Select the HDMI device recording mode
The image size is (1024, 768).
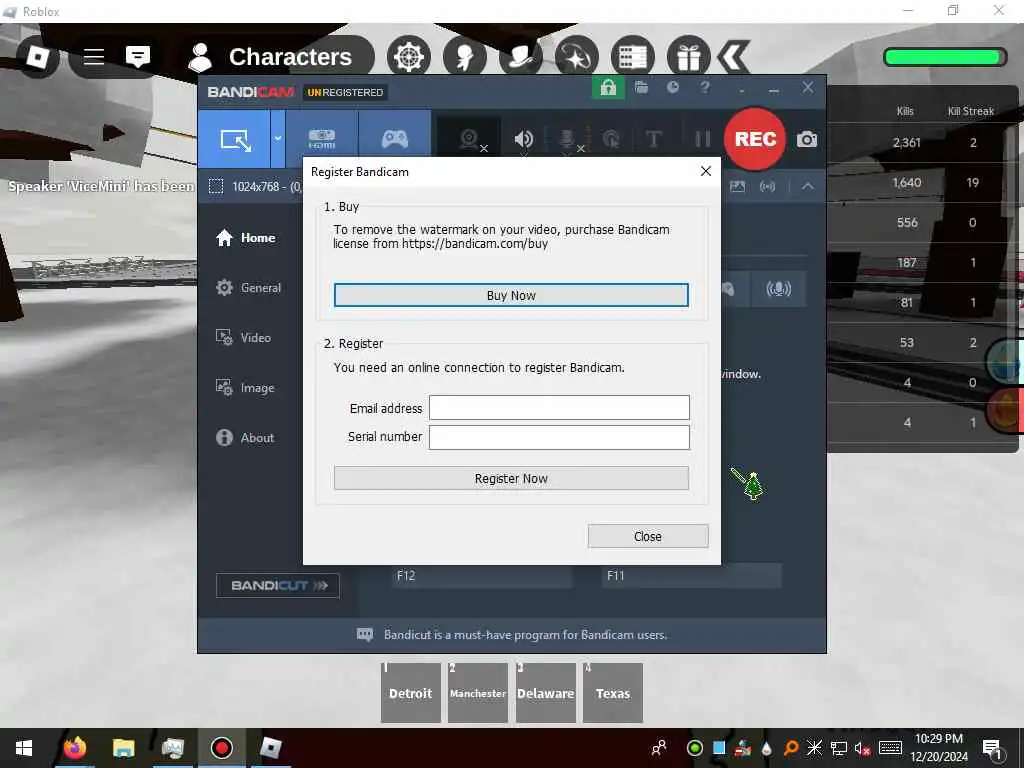(x=321, y=139)
